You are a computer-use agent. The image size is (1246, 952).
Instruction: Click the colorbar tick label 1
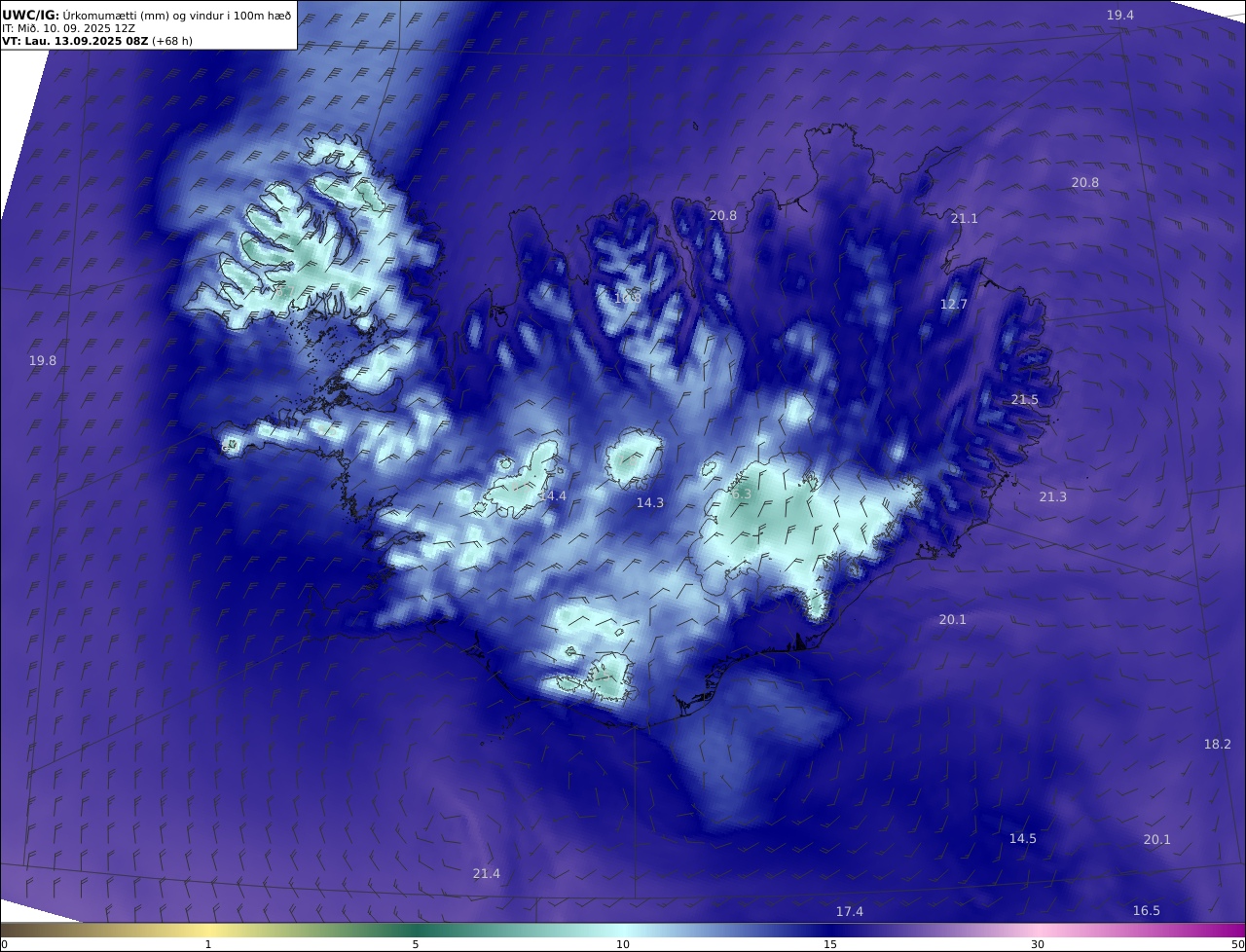click(208, 944)
